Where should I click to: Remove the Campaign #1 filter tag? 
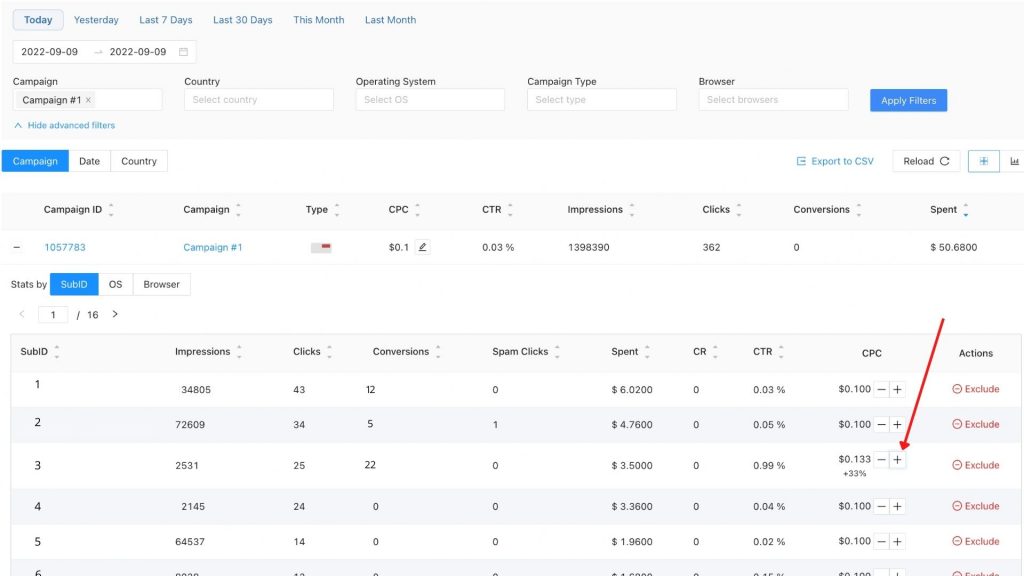[x=88, y=100]
